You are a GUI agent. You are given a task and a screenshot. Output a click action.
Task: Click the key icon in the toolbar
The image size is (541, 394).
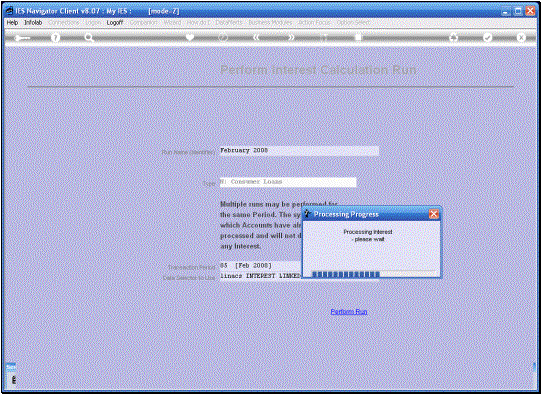(x=22, y=38)
